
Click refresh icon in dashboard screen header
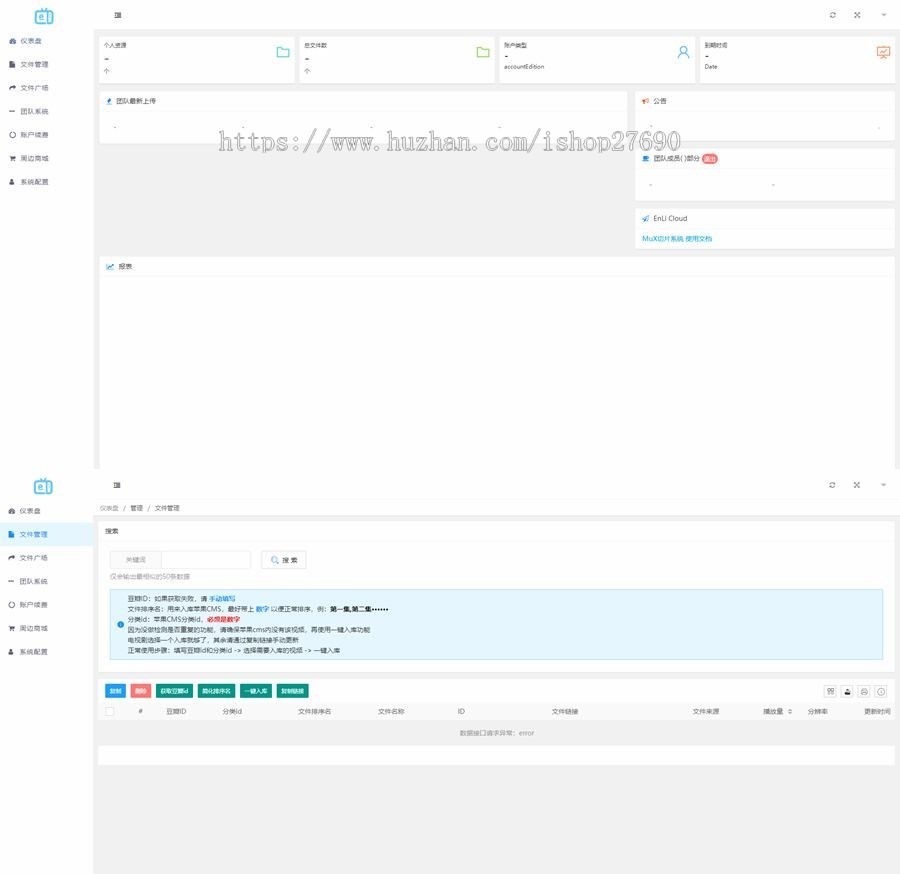click(x=832, y=15)
